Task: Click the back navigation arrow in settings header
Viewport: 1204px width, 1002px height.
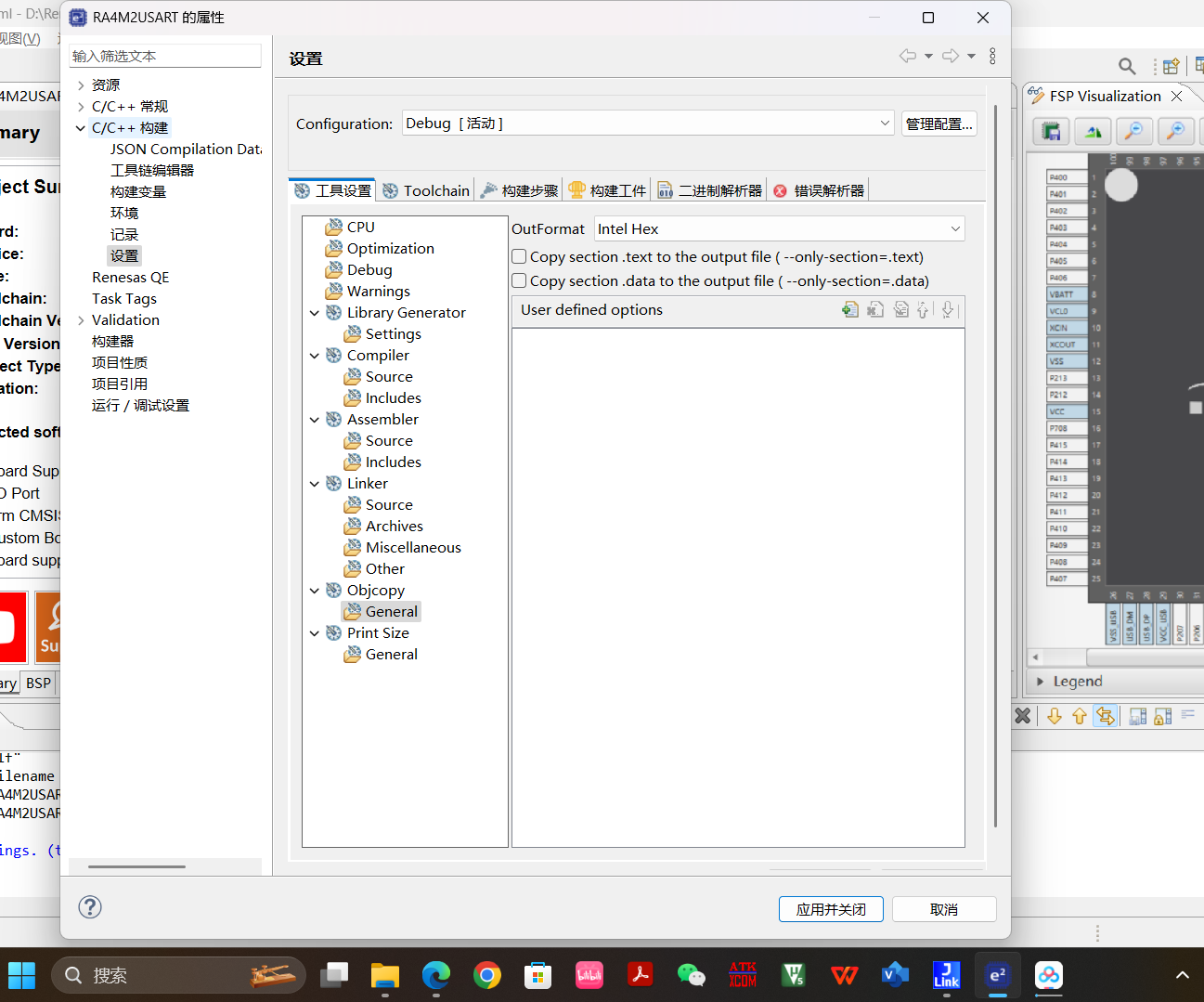Action: click(908, 56)
